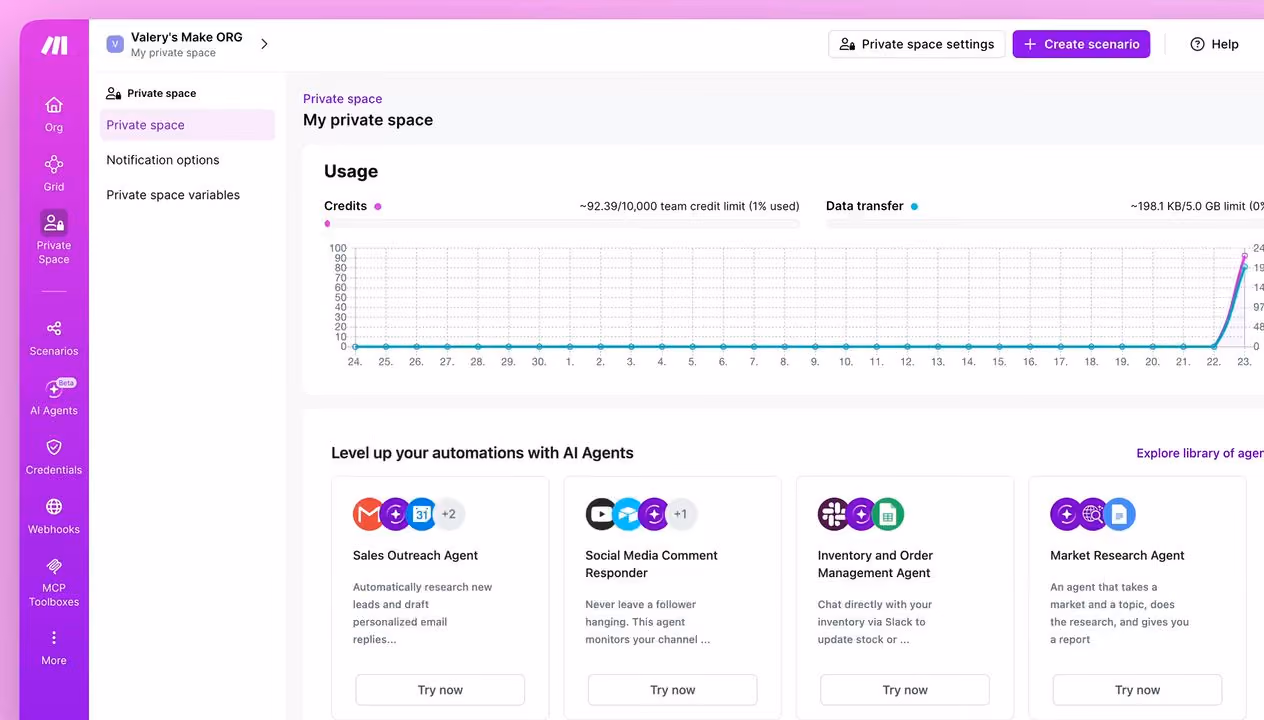Screen dimensions: 1264x720
Task: Click Try now for Market Research Agent
Action: coord(1137,690)
